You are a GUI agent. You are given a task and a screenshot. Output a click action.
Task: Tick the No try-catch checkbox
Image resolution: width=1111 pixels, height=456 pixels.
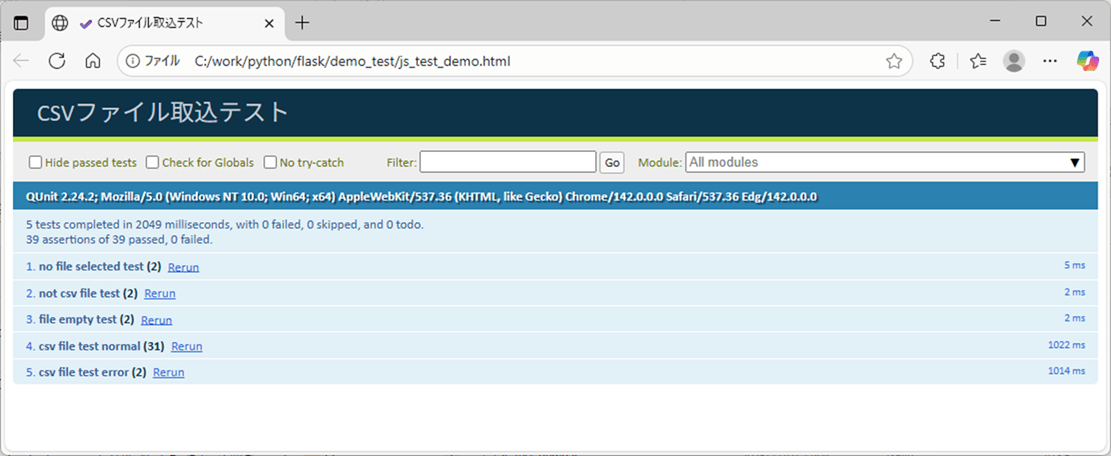(270, 163)
